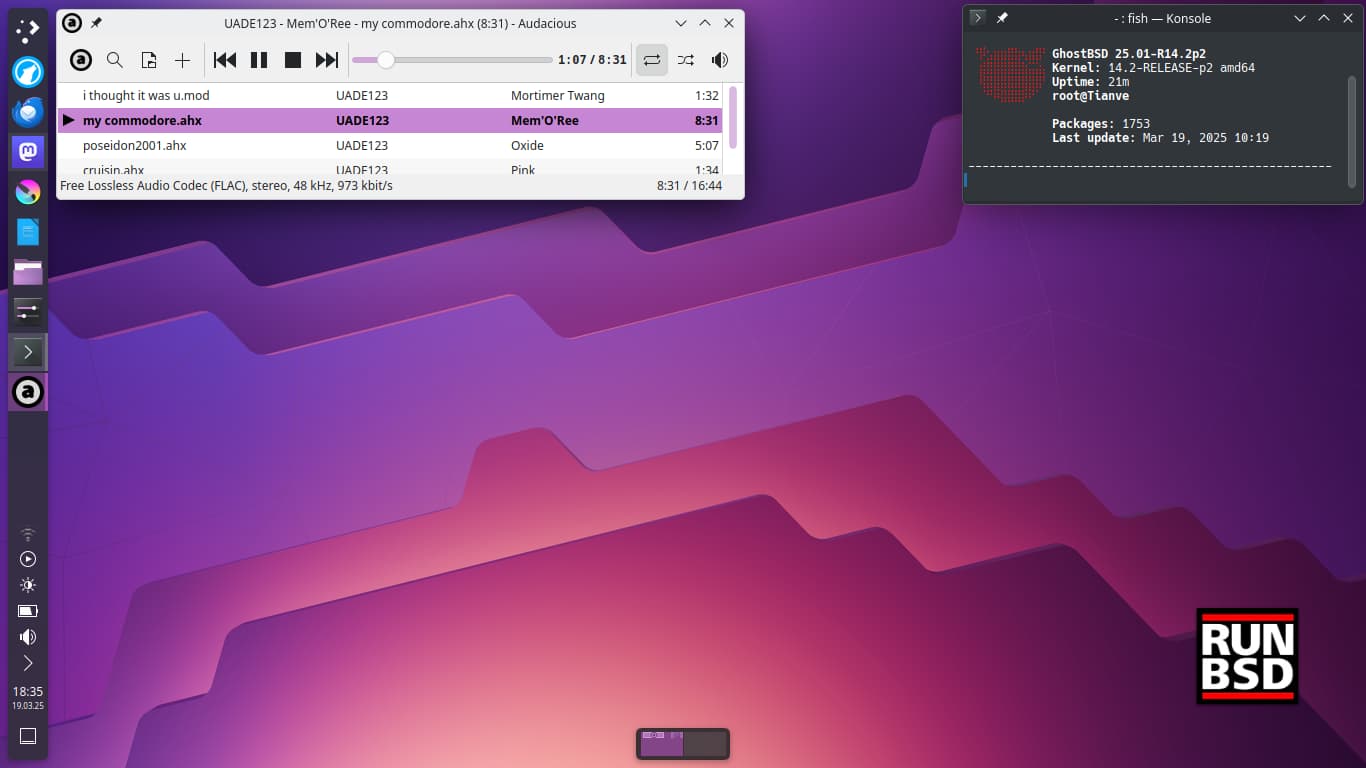Viewport: 1366px width, 768px height.
Task: Launch the colorful Krita-style paint app icon
Action: [x=28, y=192]
